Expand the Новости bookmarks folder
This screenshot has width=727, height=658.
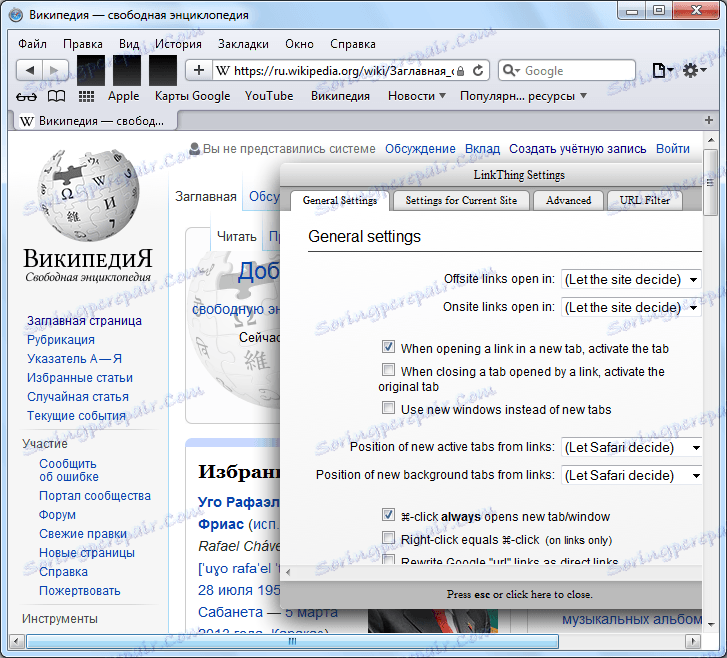click(416, 96)
